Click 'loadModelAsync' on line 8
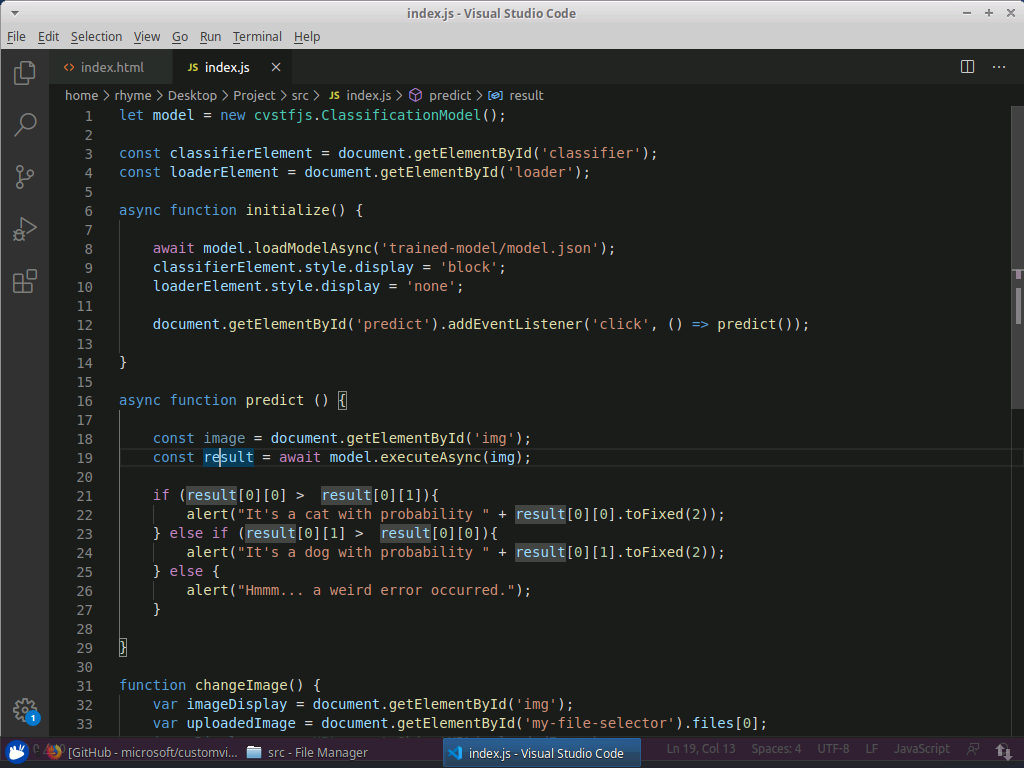 (x=313, y=248)
